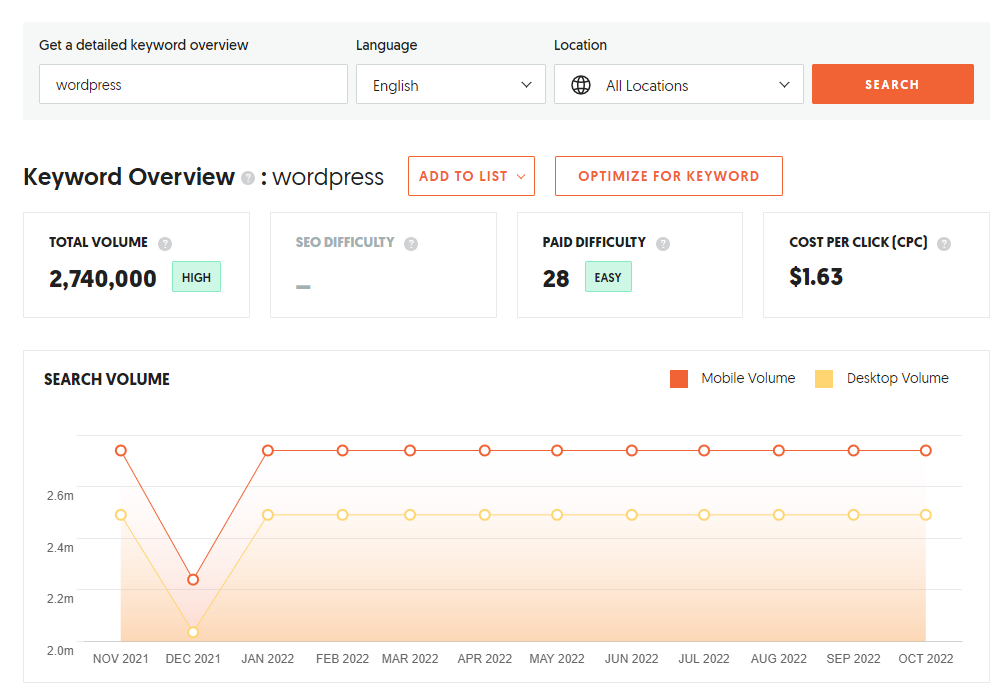Click the help icon next to Cost Per Click

[x=943, y=244]
